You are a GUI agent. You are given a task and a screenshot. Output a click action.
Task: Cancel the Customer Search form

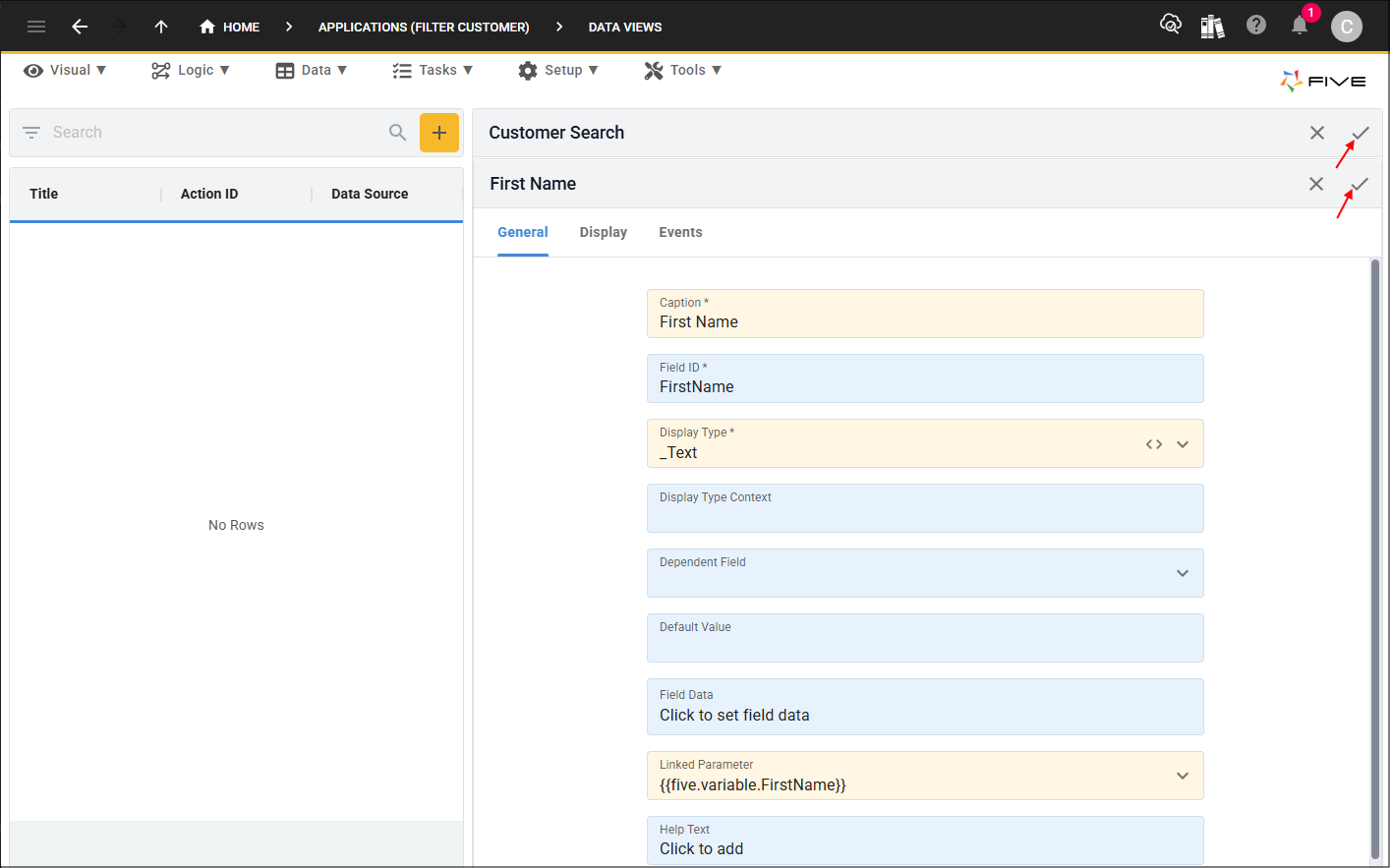pyautogui.click(x=1317, y=133)
